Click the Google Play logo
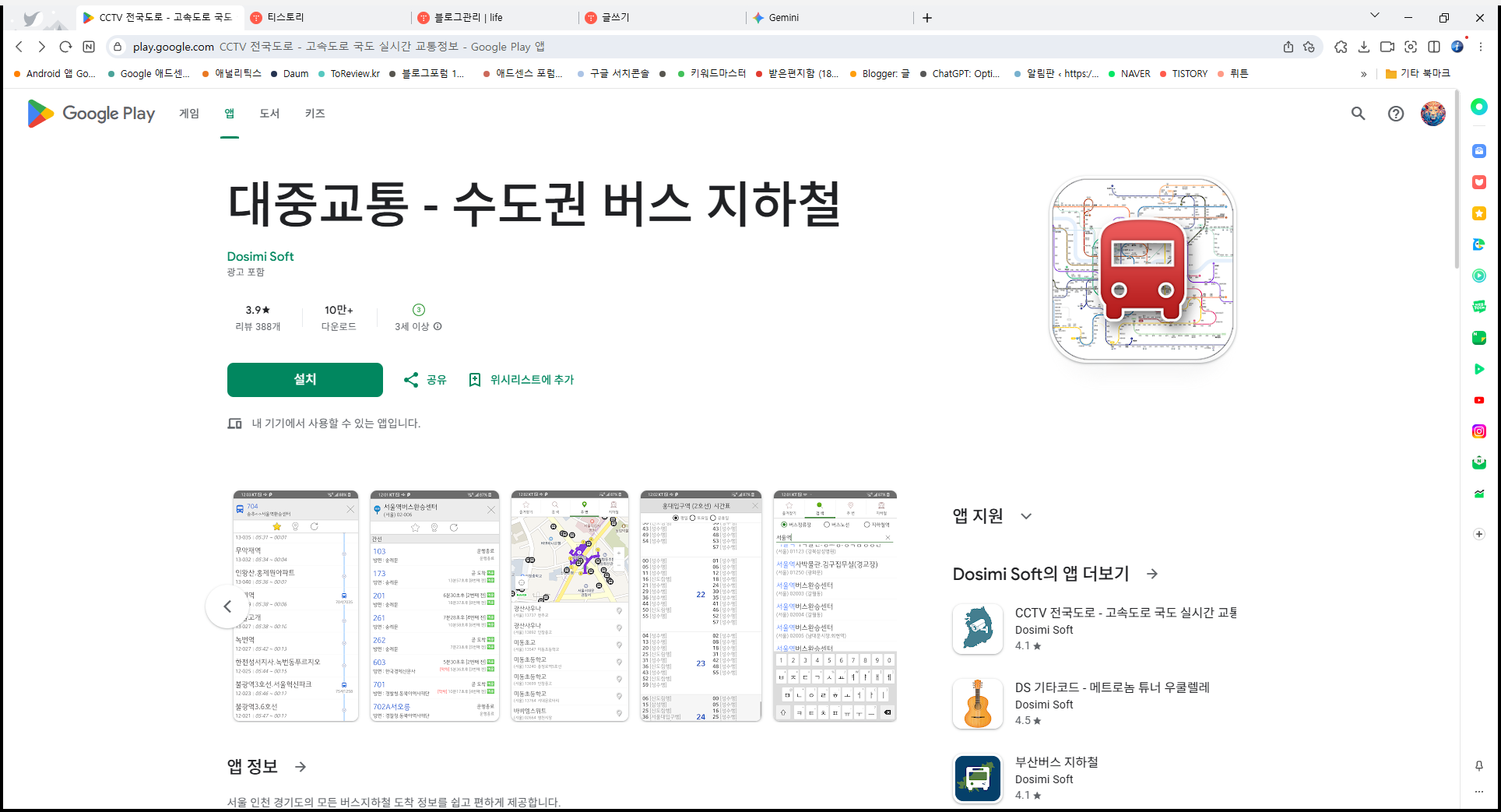The image size is (1501, 812). (91, 114)
